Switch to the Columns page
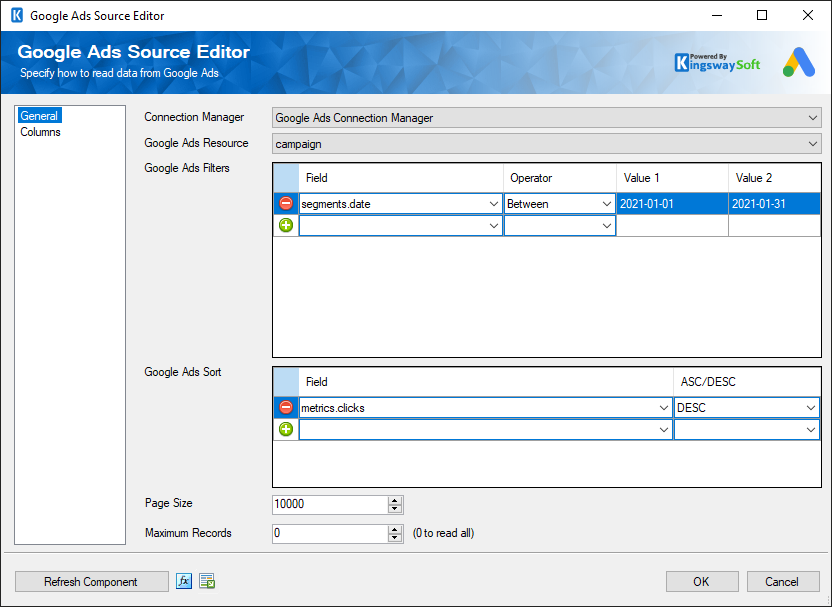Image resolution: width=832 pixels, height=607 pixels. [x=40, y=132]
